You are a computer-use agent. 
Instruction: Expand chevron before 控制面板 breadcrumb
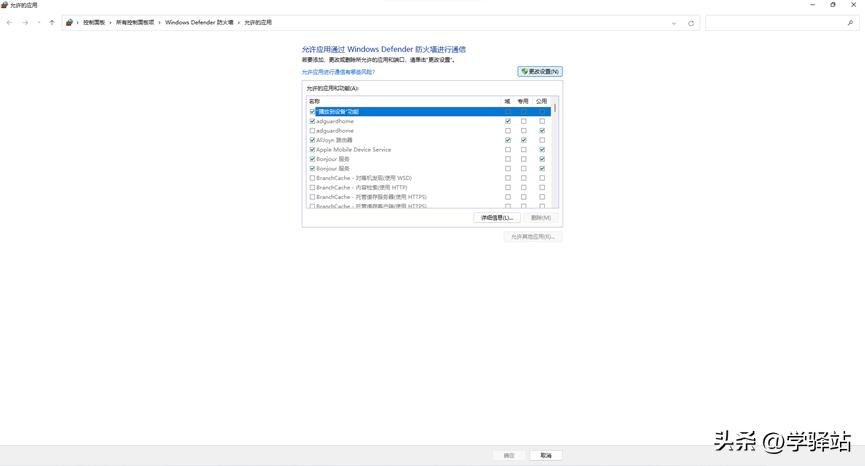tap(77, 23)
